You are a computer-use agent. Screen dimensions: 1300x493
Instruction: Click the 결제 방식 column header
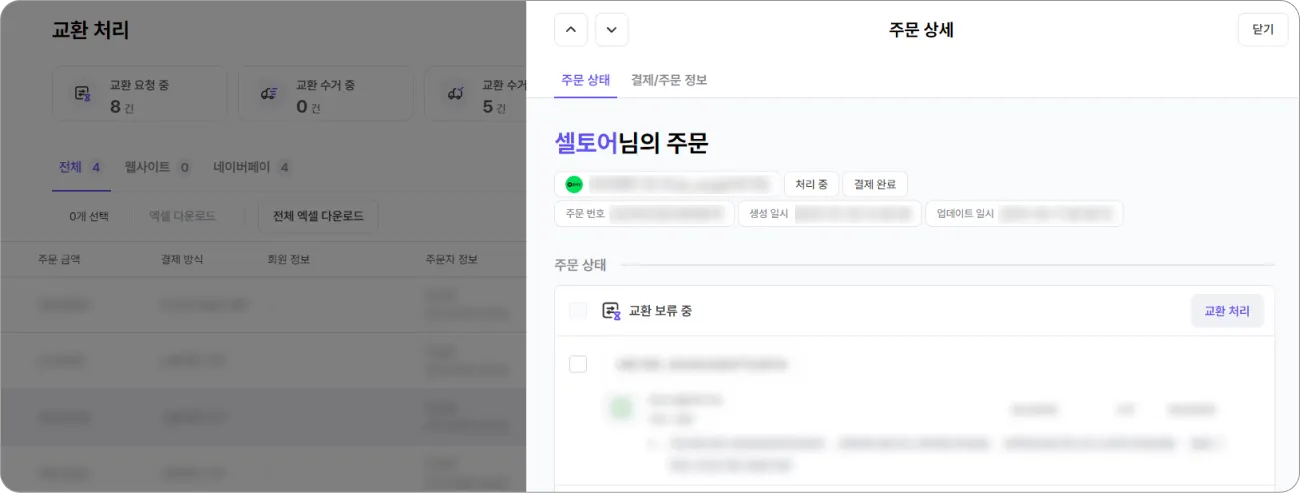pos(182,259)
